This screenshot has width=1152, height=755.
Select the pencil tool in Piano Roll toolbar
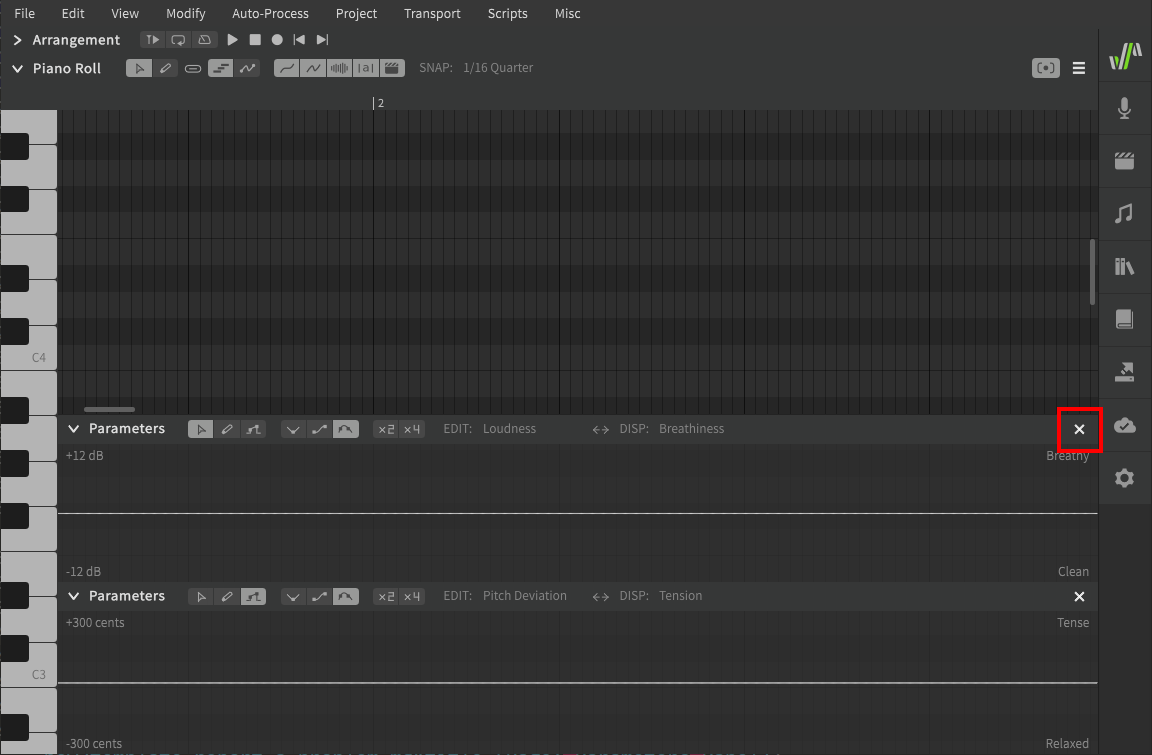point(166,68)
